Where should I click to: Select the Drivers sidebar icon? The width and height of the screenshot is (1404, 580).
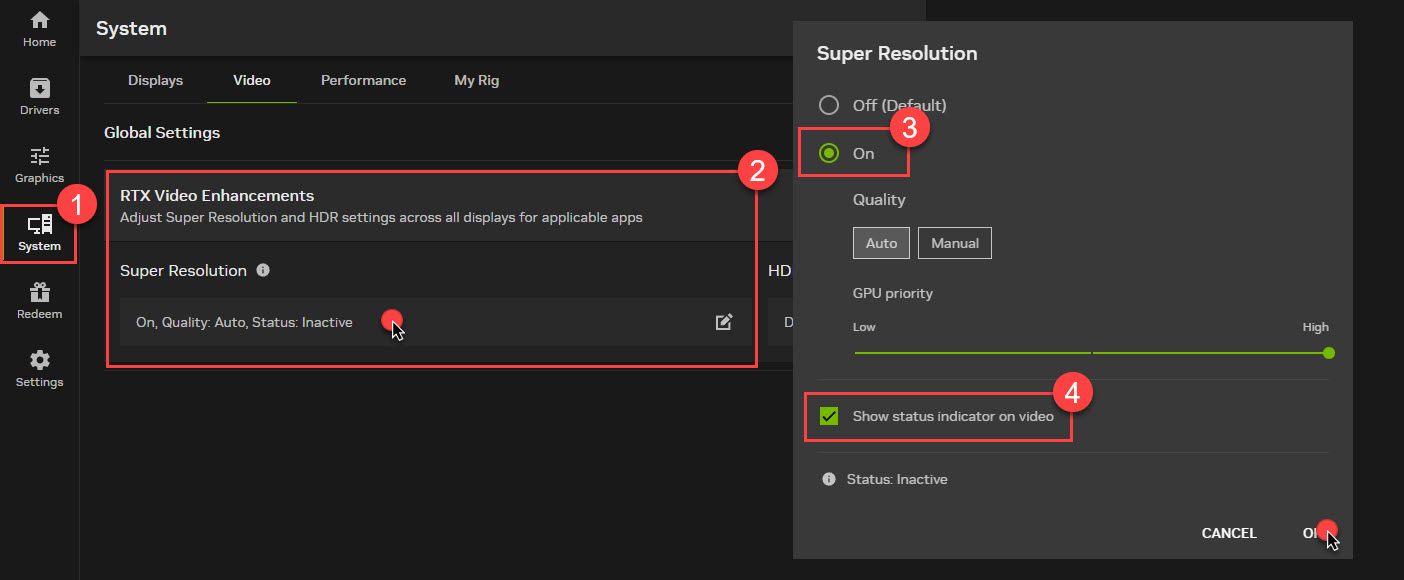tap(39, 95)
